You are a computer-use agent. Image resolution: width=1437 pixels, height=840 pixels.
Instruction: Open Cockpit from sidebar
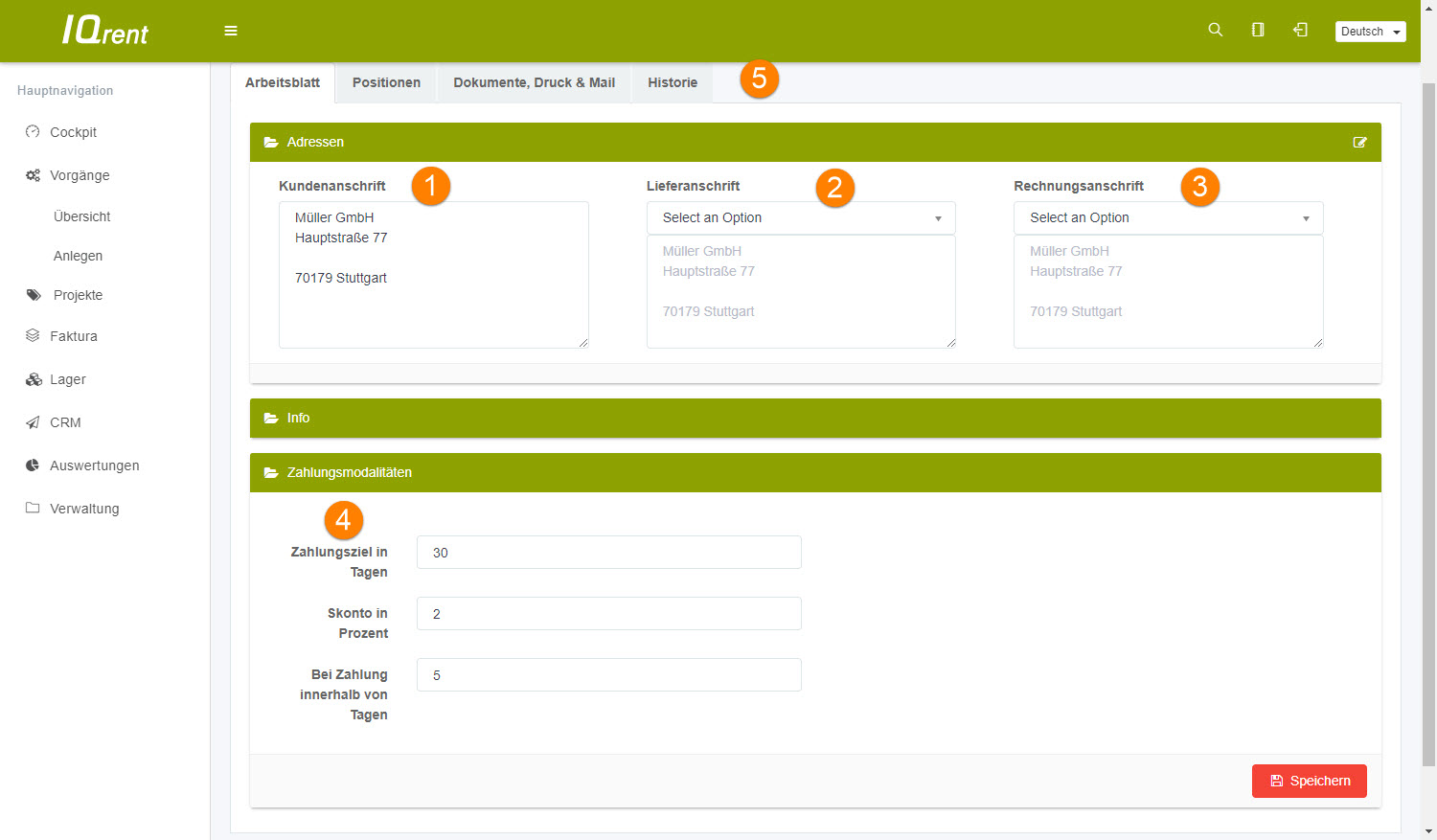(73, 132)
